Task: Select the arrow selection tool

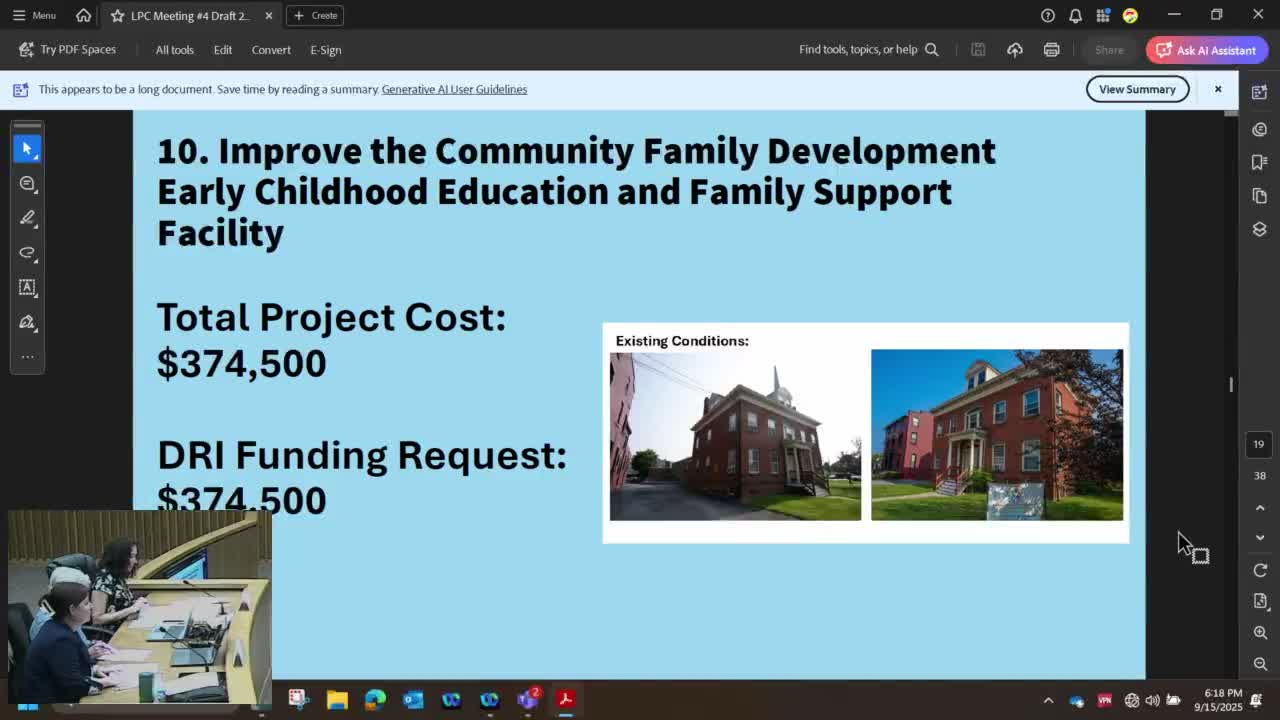Action: 27,148
